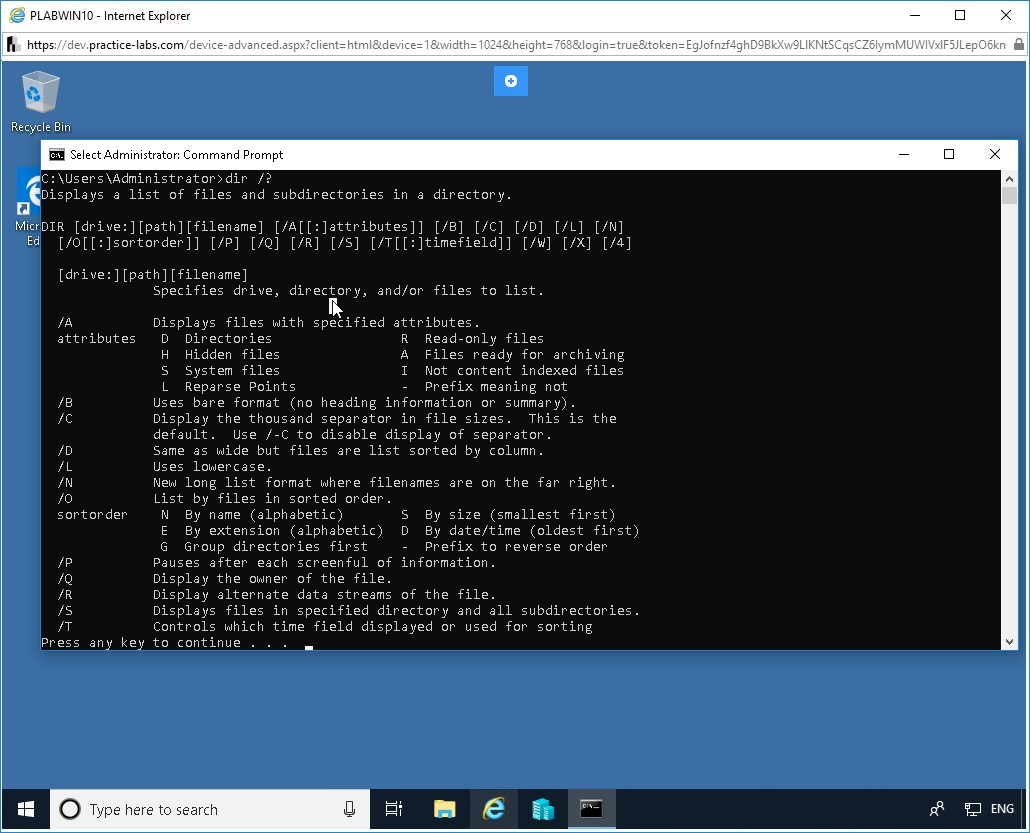
Task: Click the Command Prompt title bar system icon
Action: (x=56, y=155)
